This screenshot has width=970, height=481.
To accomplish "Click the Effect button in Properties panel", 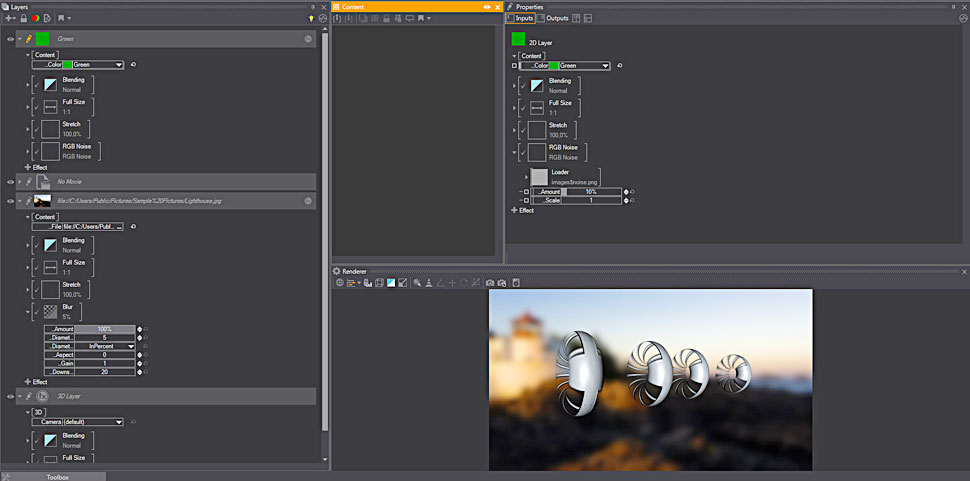I will 524,210.
